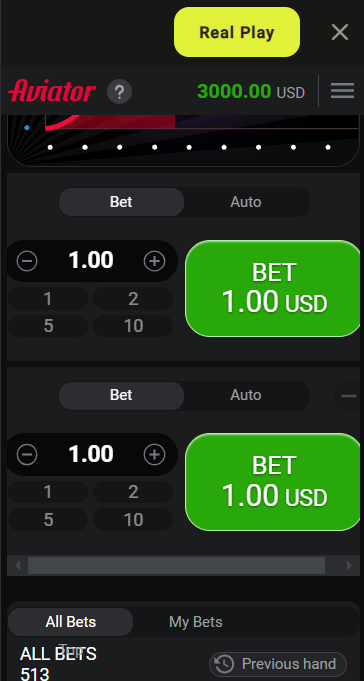Increase bet amount in the second panel
The image size is (364, 681).
(155, 454)
